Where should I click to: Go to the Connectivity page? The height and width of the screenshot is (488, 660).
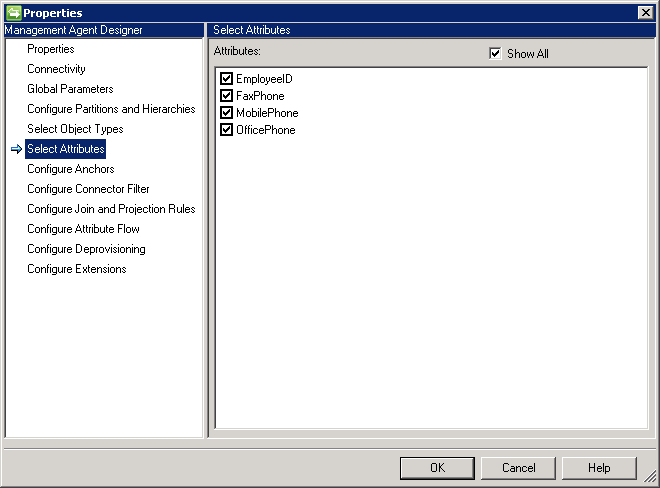point(56,69)
